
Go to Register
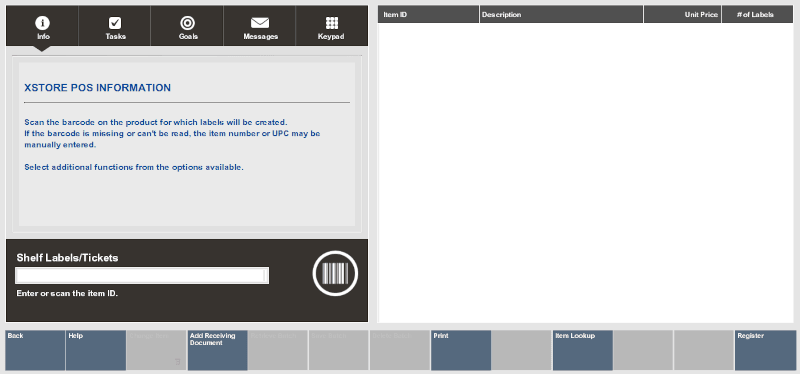(765, 350)
